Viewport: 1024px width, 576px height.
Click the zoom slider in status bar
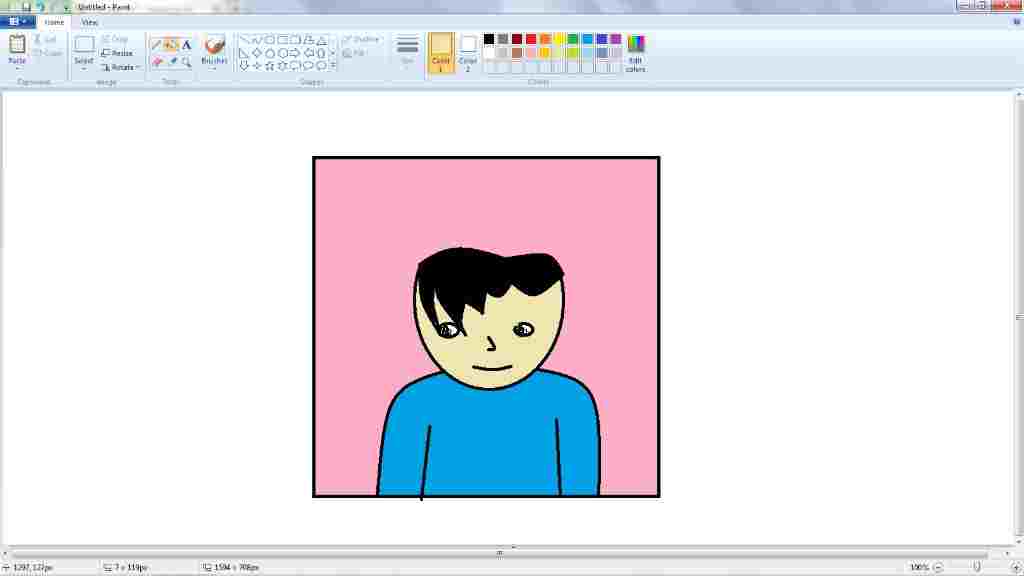pos(977,568)
